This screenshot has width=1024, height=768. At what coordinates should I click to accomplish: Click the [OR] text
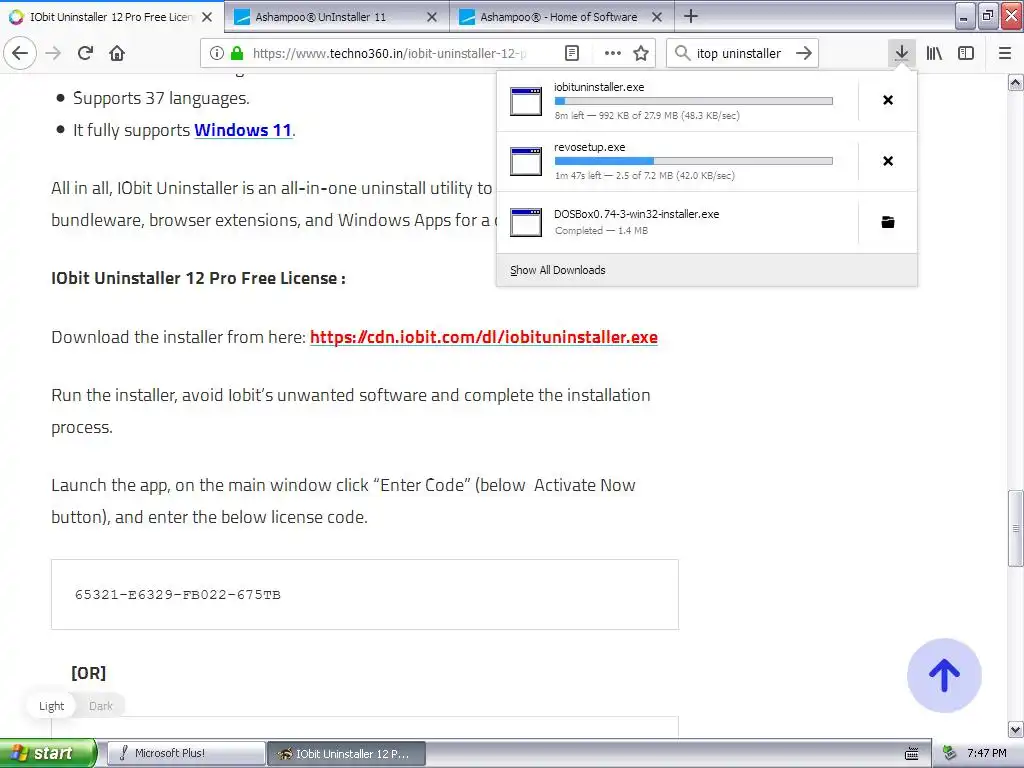(x=88, y=673)
